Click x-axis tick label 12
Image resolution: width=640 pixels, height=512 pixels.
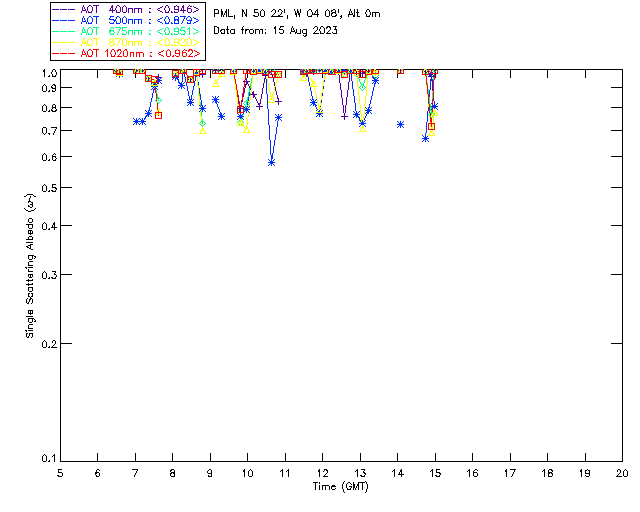coord(322,474)
